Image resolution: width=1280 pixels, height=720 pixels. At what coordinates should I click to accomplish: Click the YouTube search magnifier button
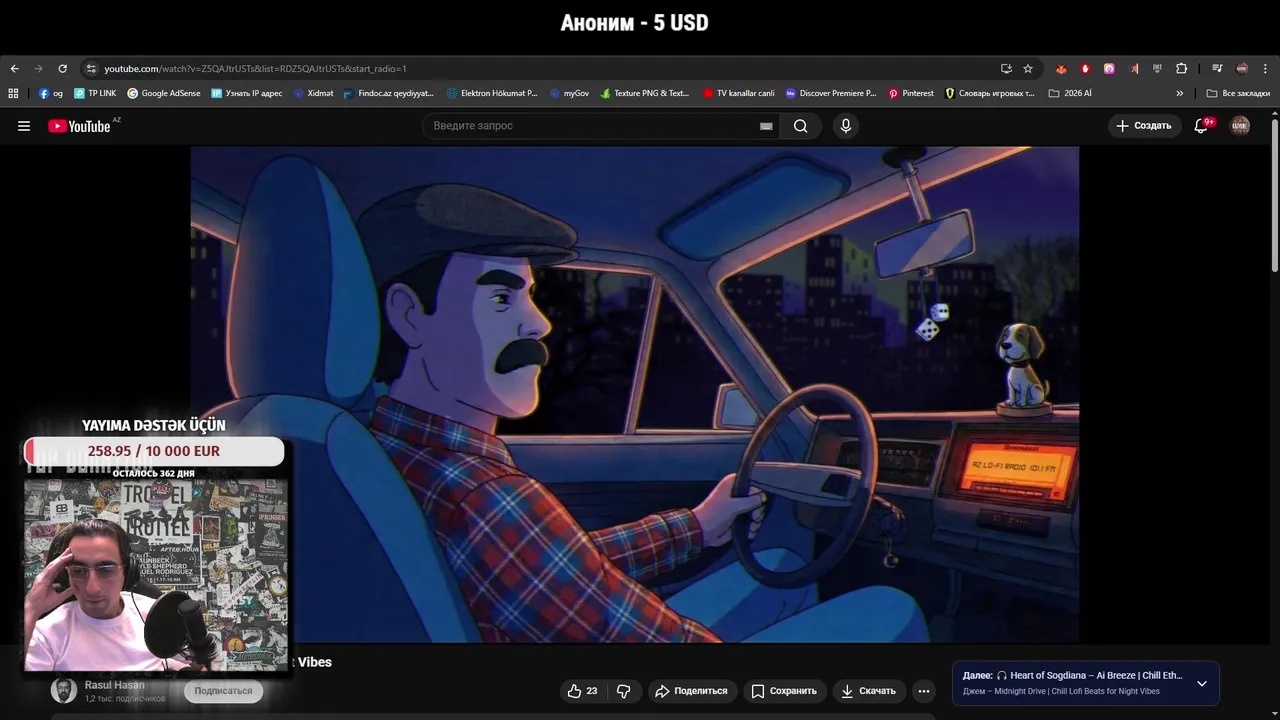801,126
